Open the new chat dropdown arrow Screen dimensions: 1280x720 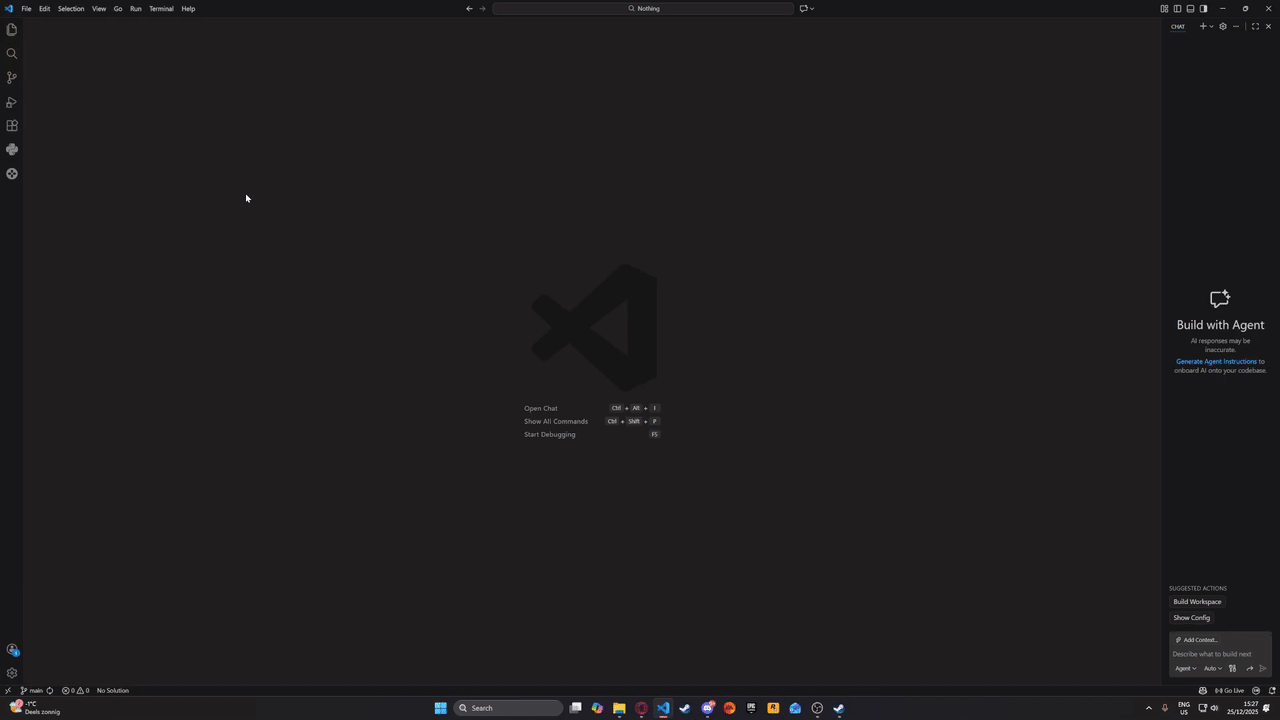[1209, 26]
